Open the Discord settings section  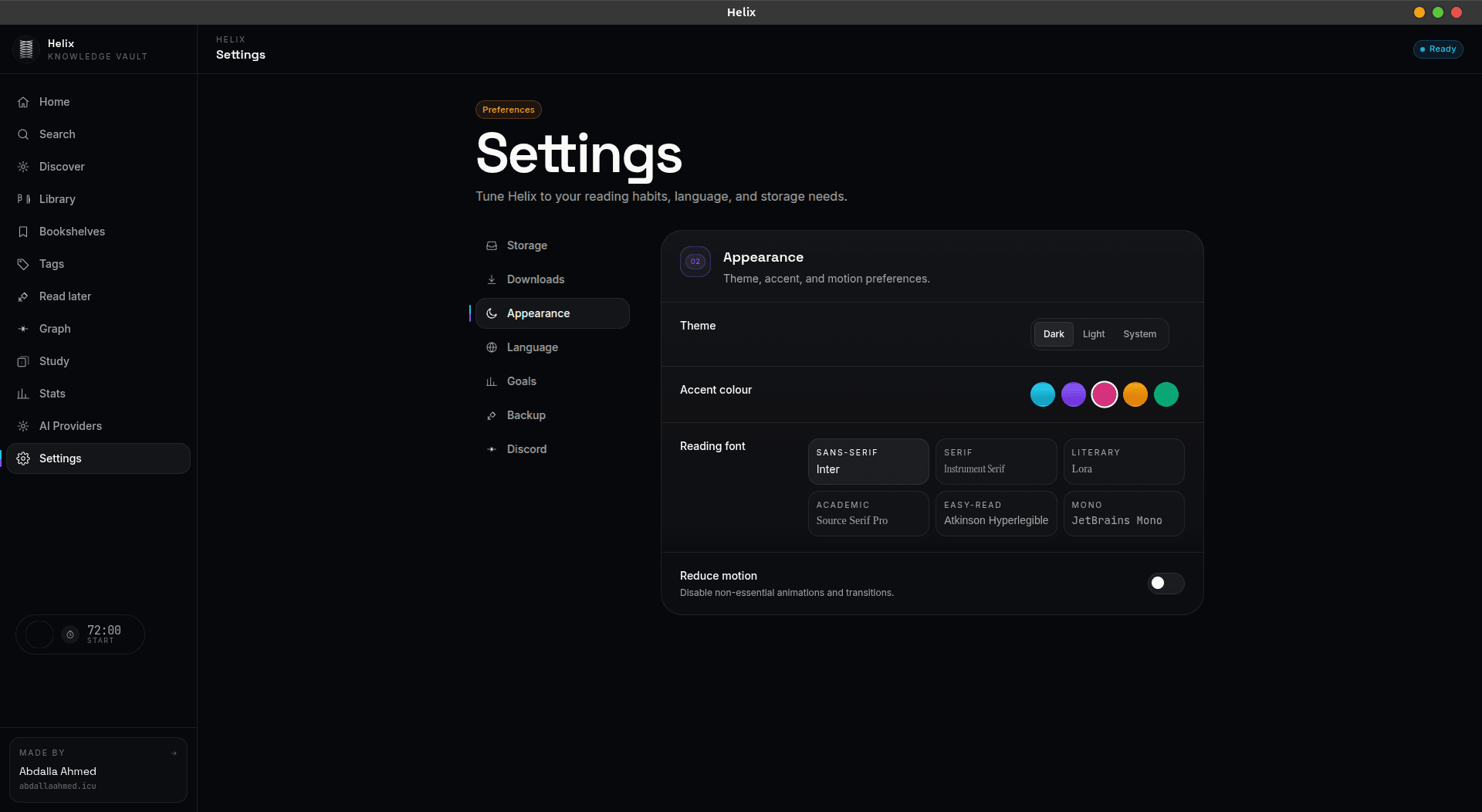[x=553, y=449]
